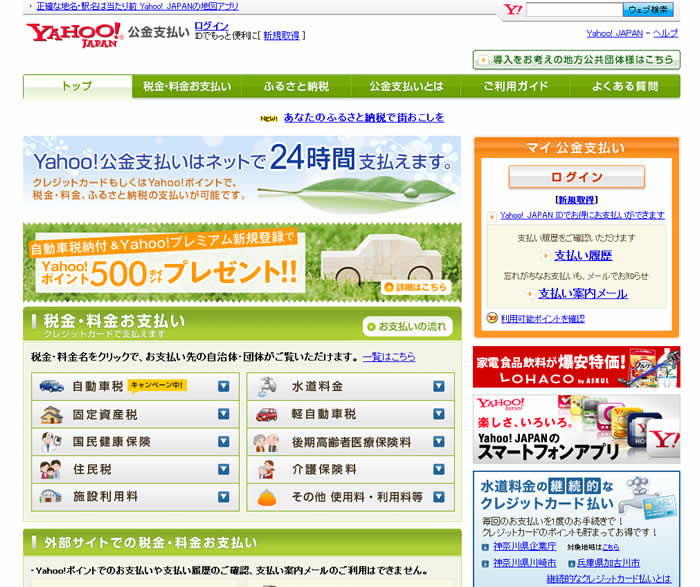Click the blue car icon for 自動車税
This screenshot has height=587, width=700.
[51, 386]
